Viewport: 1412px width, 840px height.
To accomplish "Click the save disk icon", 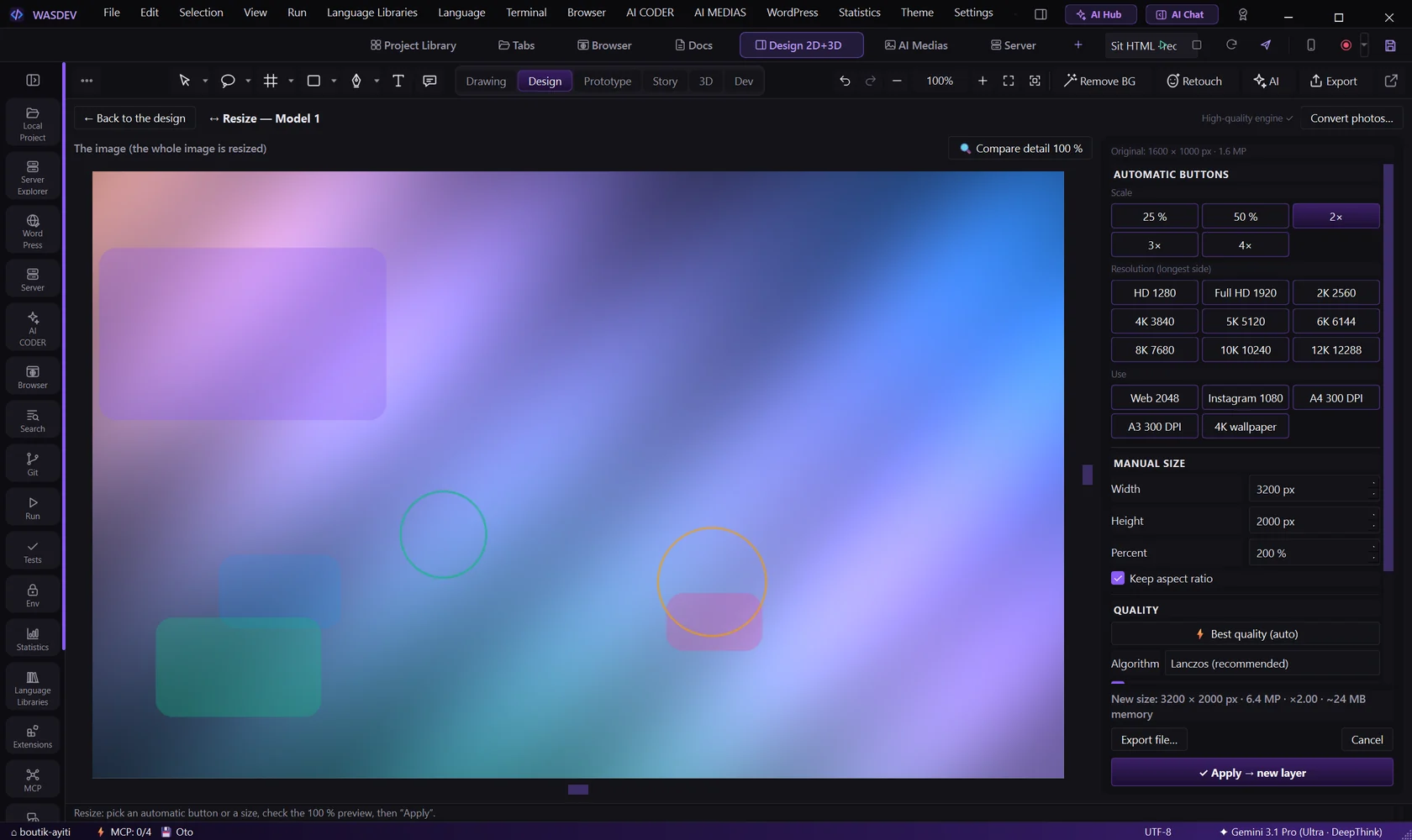I will pos(1390,45).
